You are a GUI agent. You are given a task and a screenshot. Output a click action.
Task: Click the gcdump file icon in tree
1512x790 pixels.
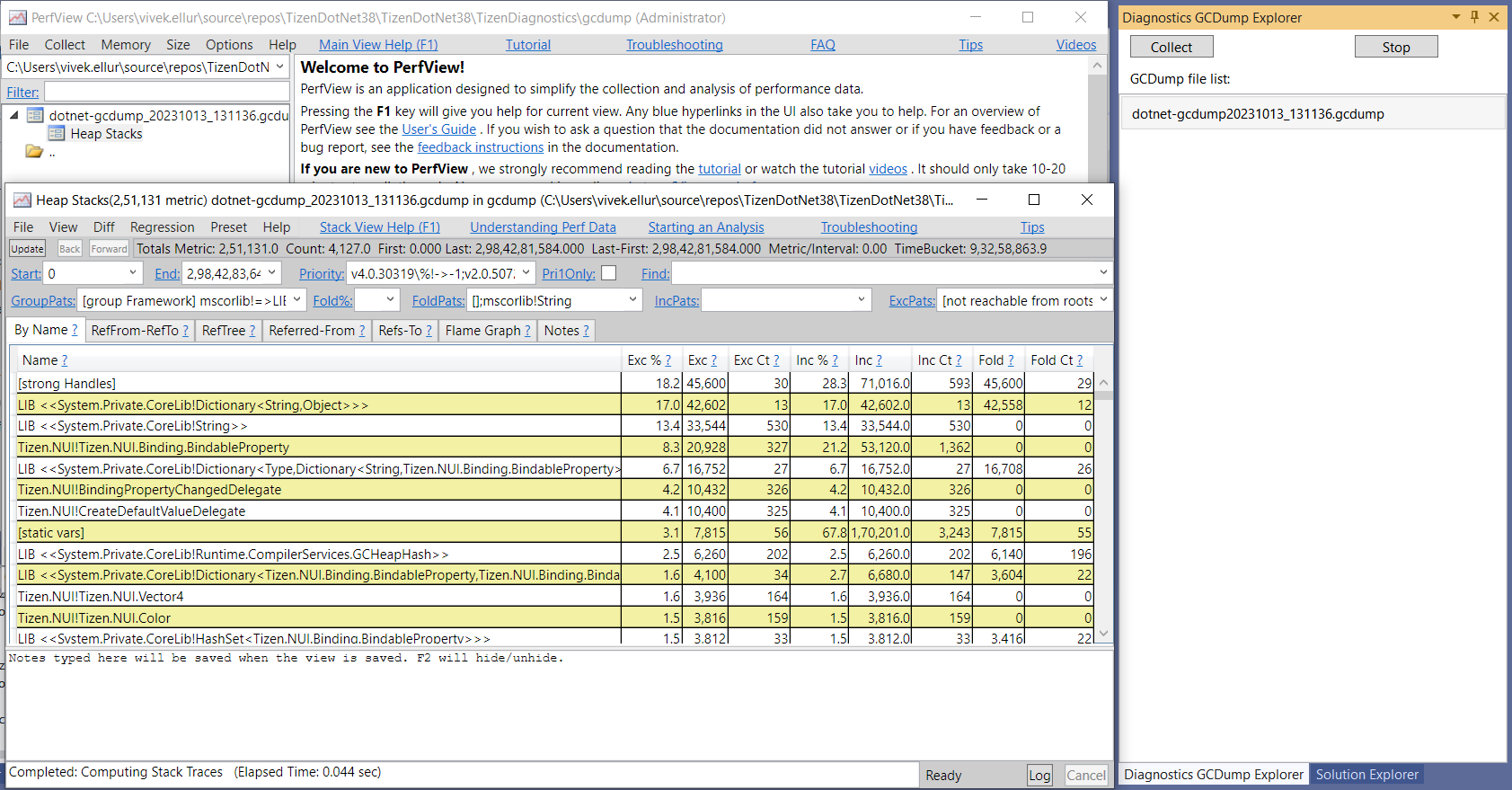[x=36, y=115]
